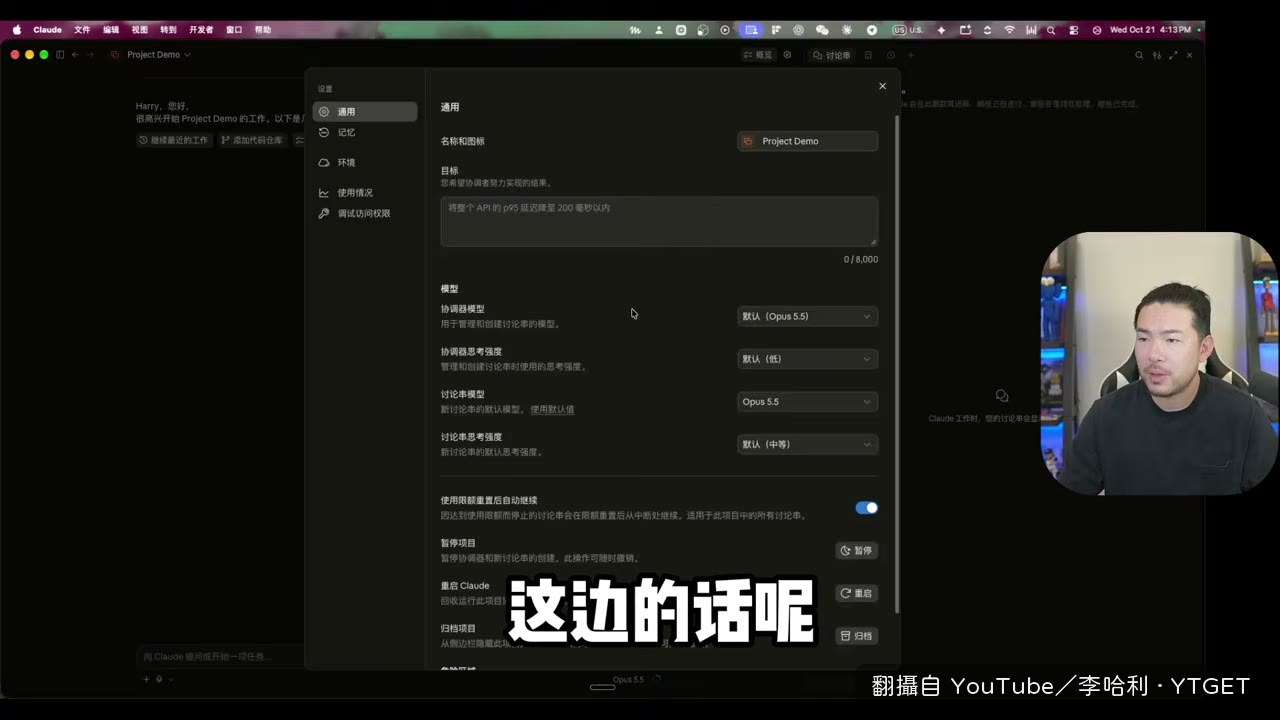The width and height of the screenshot is (1280, 720).
Task: Open the 视图 menu in the menu bar
Action: coord(140,30)
